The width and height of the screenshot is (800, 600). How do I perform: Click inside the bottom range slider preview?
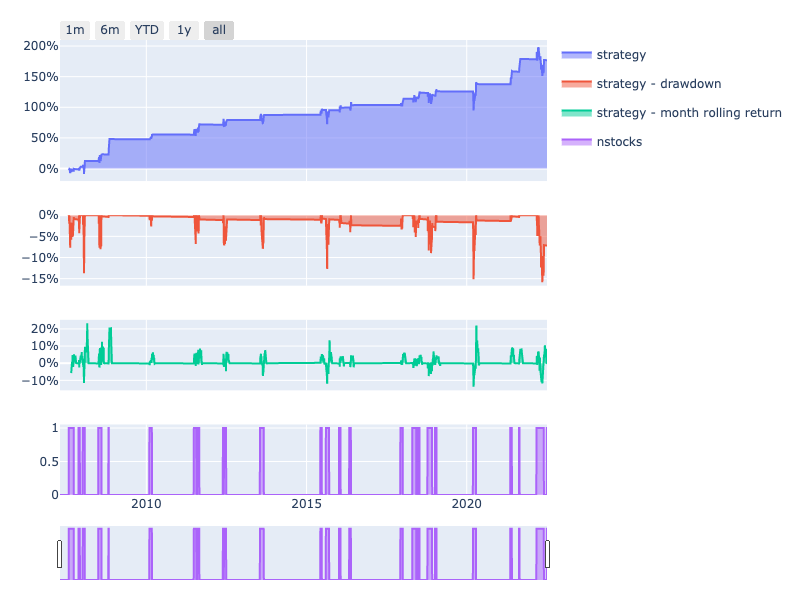pyautogui.click(x=300, y=554)
